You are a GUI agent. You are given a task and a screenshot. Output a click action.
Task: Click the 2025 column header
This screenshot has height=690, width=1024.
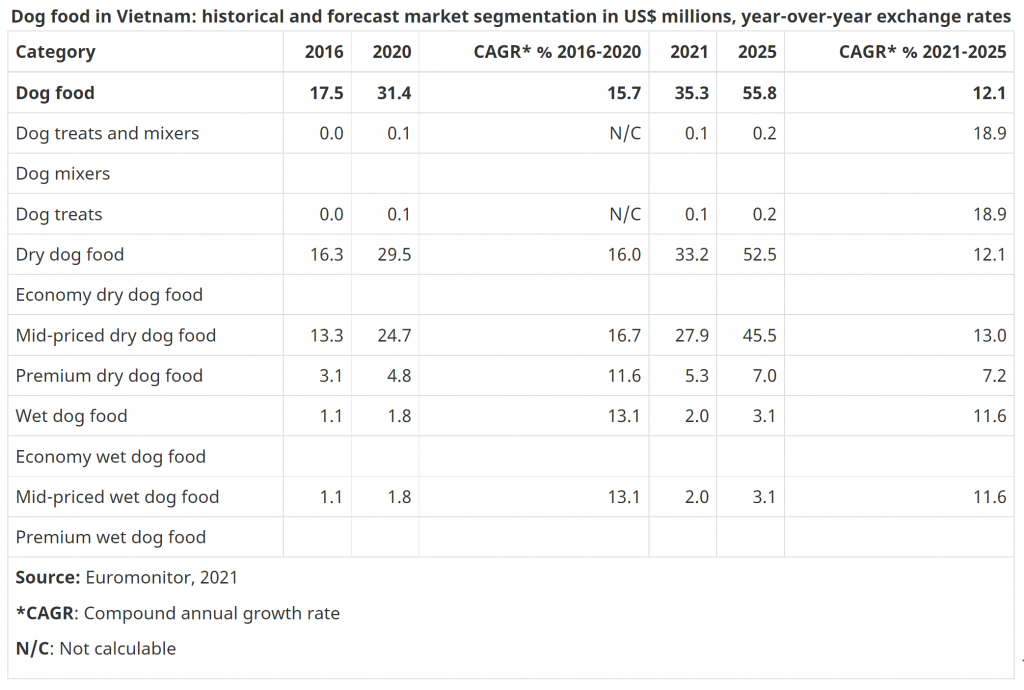(757, 52)
